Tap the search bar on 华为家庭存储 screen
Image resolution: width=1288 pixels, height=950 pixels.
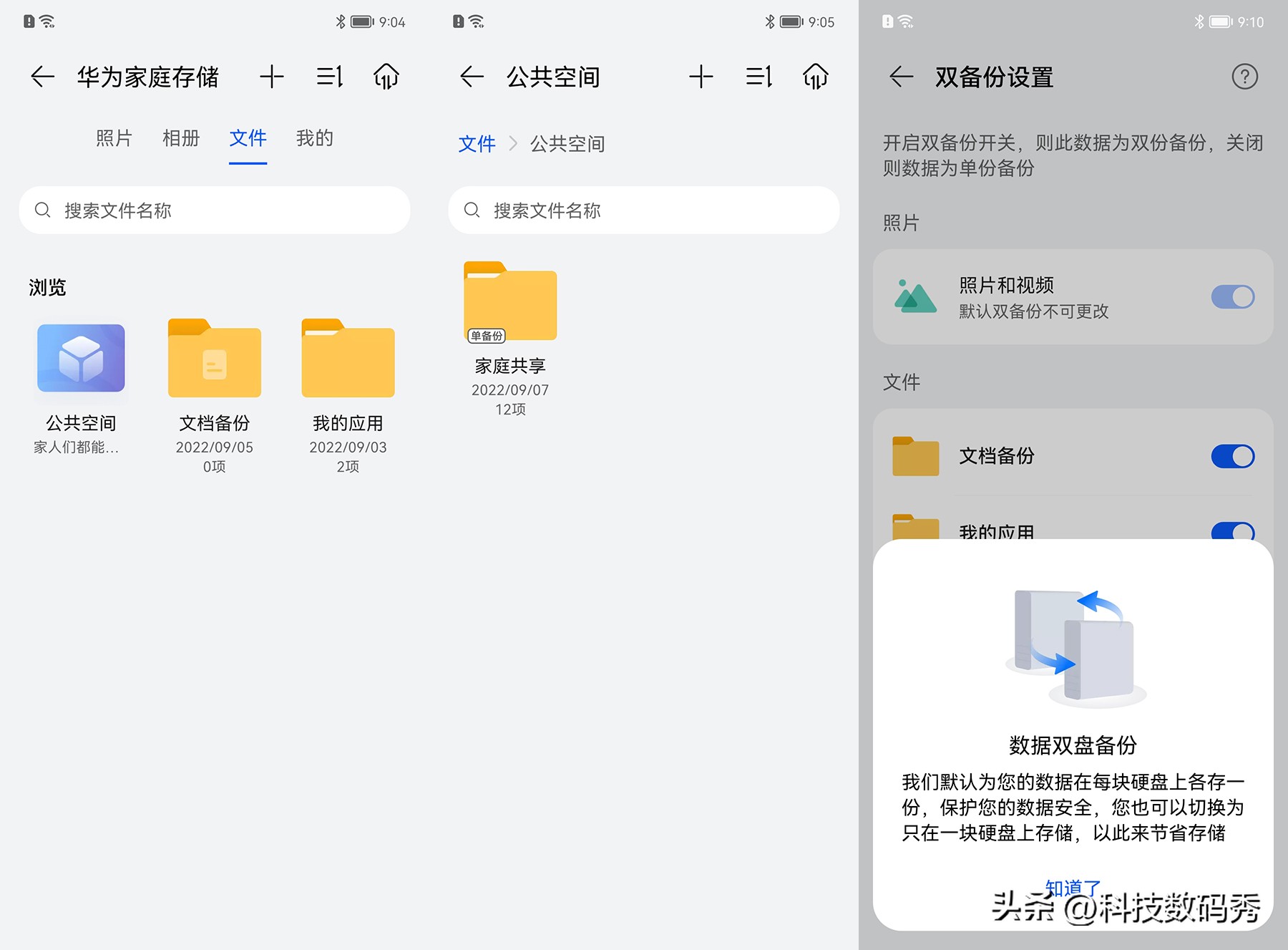(x=214, y=210)
